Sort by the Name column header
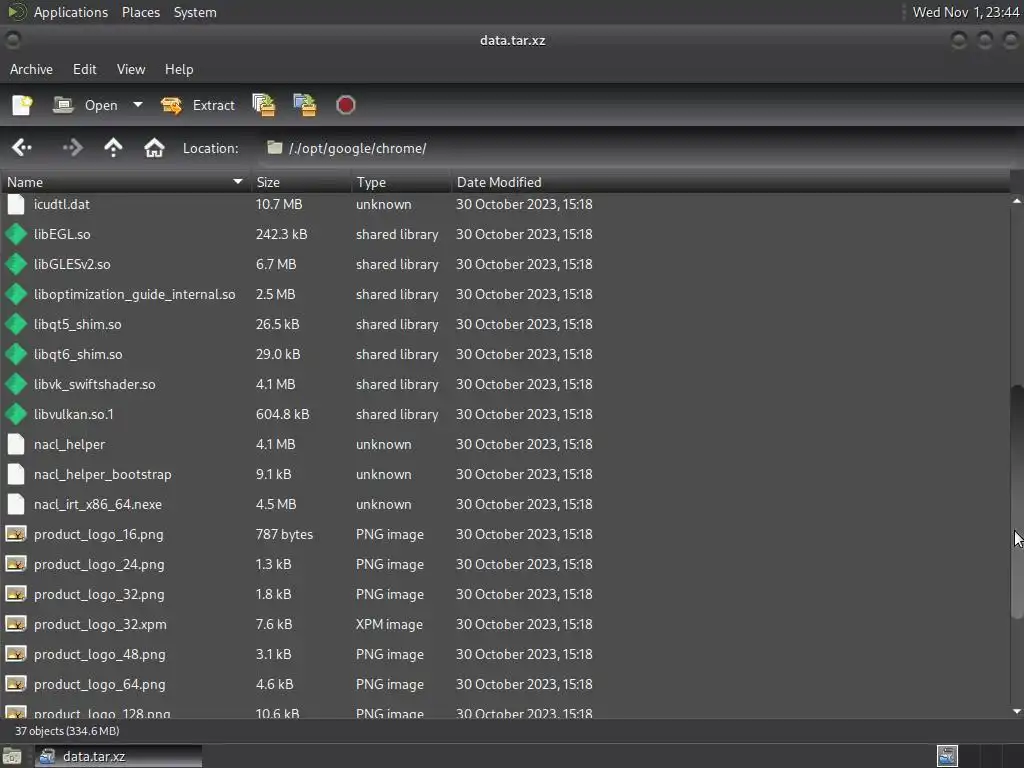The height and width of the screenshot is (768, 1024). tap(125, 182)
